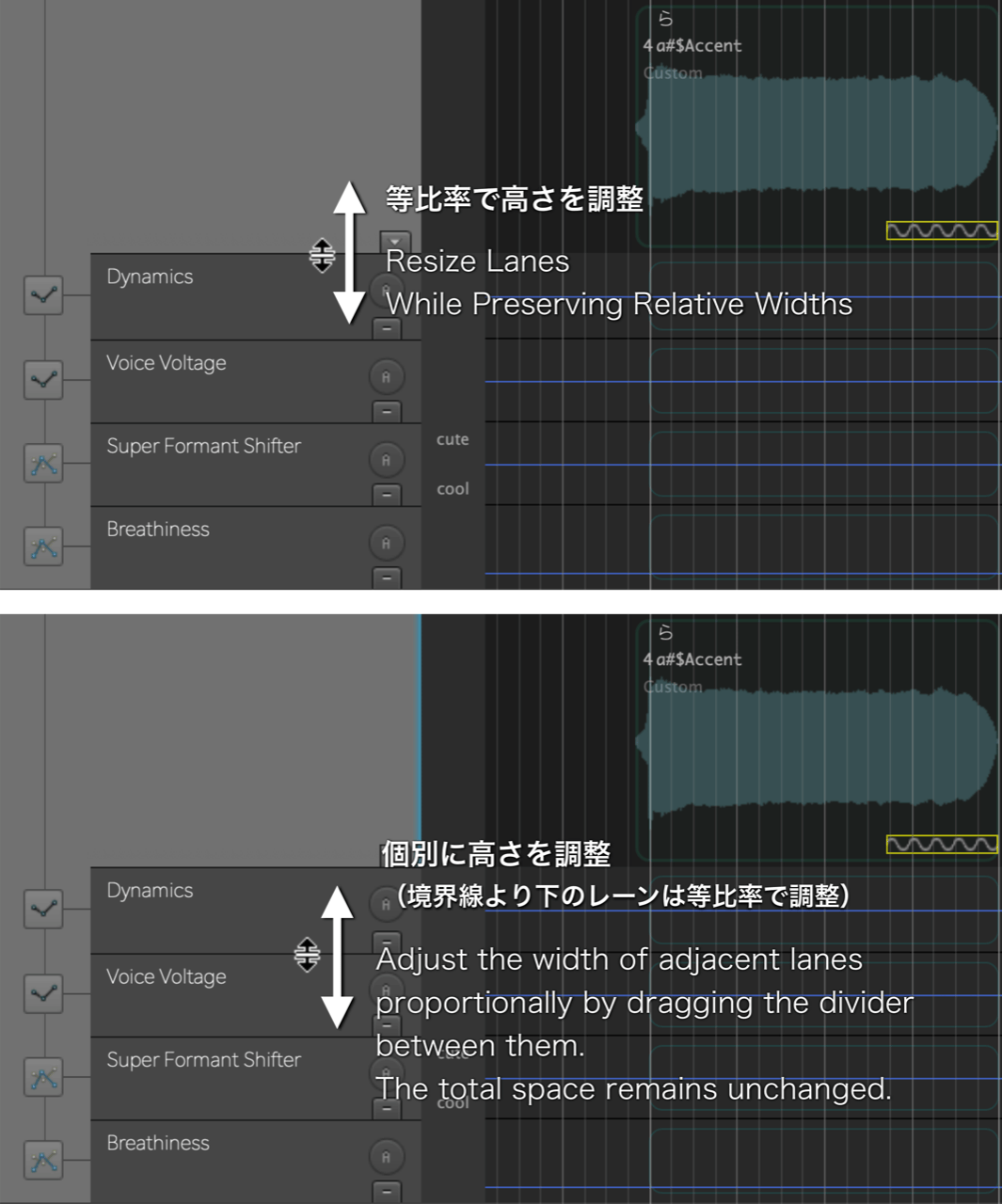Screen dimensions: 1002x1204
Task: Click the Voice Voltage curve icon in upper panel
Action: 43,379
